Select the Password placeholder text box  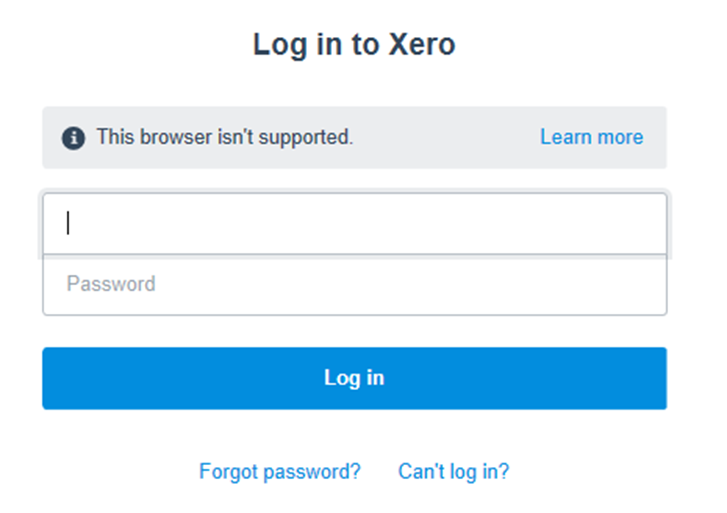point(354,285)
